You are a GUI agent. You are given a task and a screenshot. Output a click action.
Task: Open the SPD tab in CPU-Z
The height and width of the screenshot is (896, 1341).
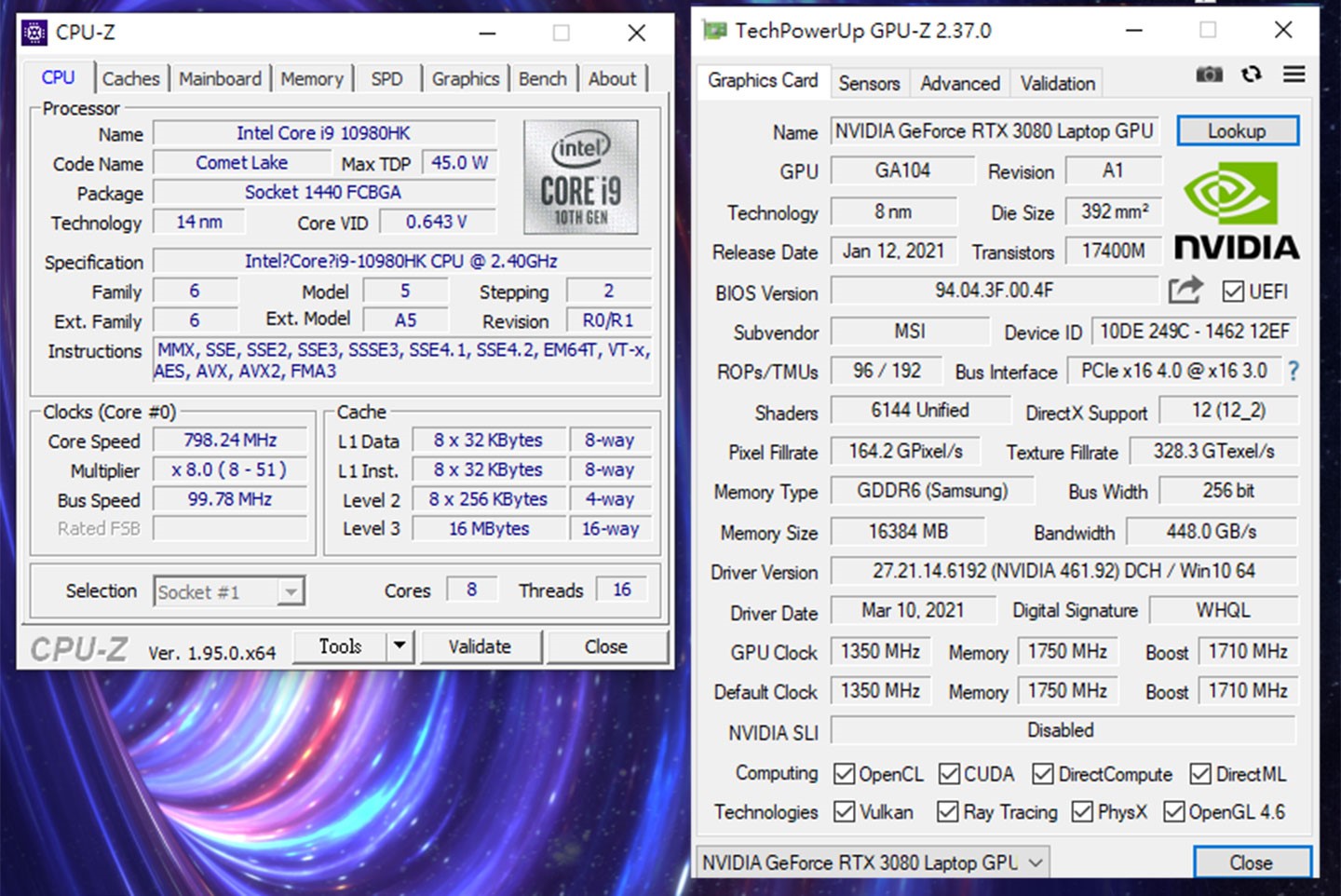pos(386,79)
